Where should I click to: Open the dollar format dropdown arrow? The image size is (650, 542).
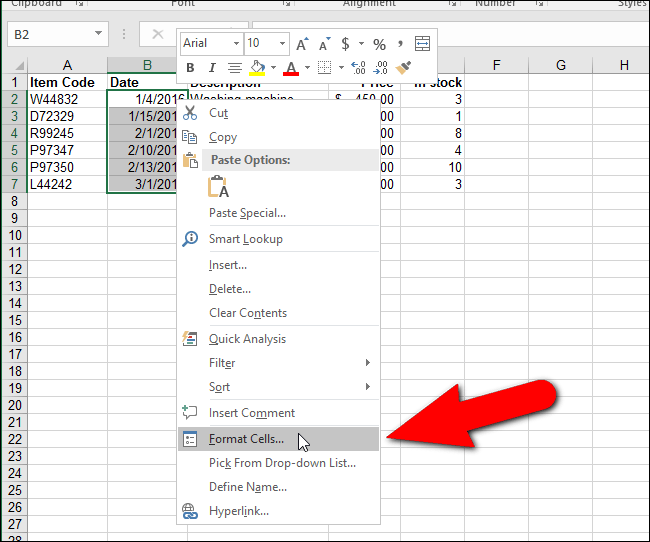pyautogui.click(x=361, y=44)
